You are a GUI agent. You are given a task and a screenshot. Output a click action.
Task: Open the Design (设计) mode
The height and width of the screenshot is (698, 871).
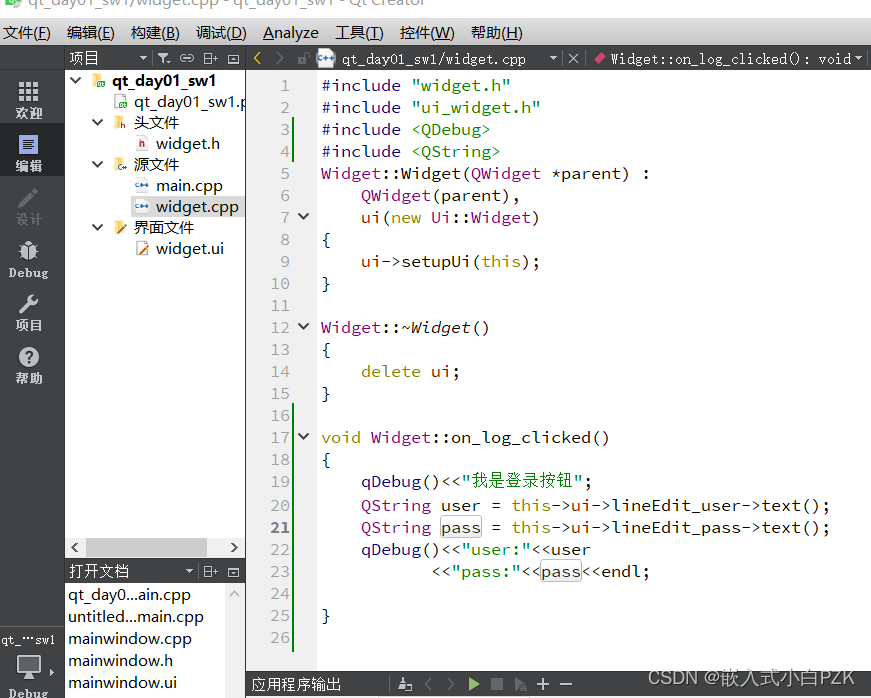point(28,206)
